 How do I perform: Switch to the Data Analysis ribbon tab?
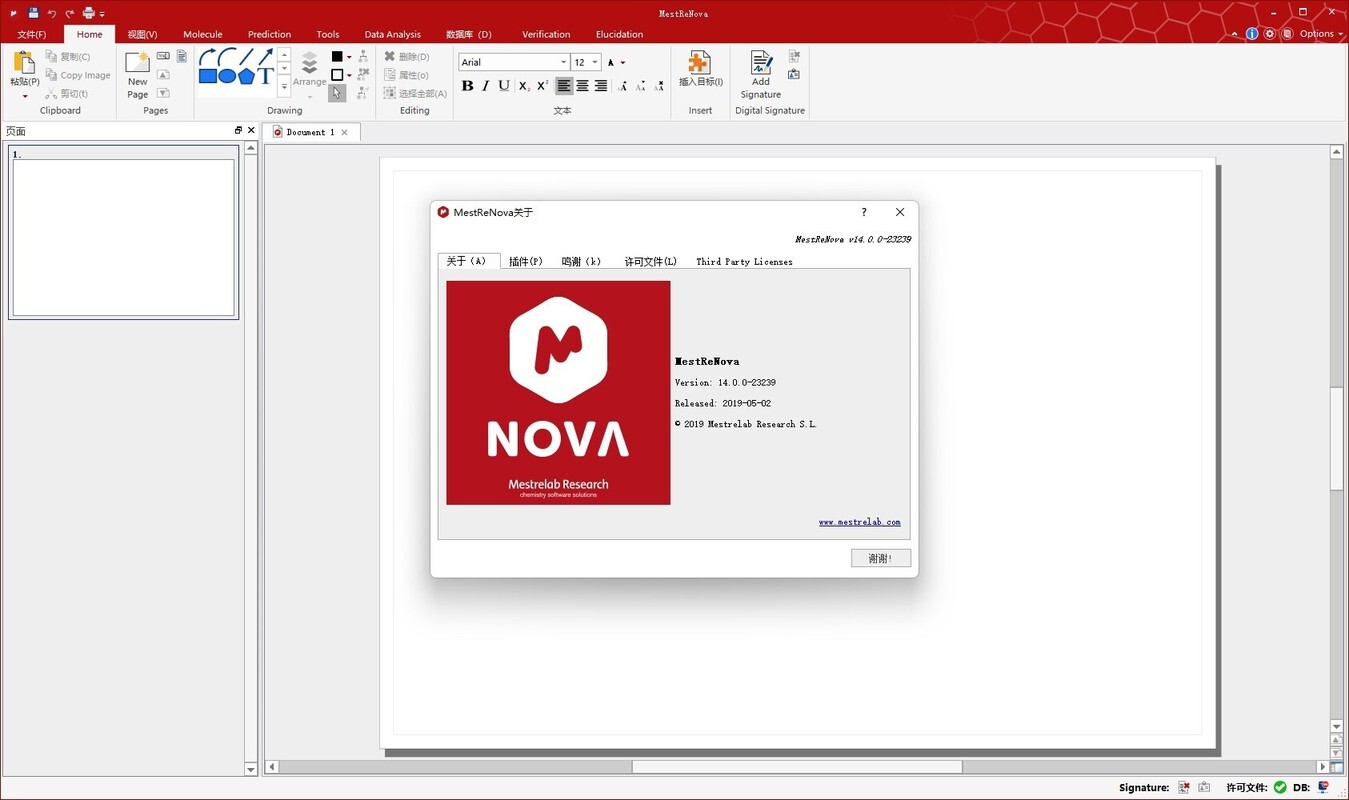tap(393, 34)
